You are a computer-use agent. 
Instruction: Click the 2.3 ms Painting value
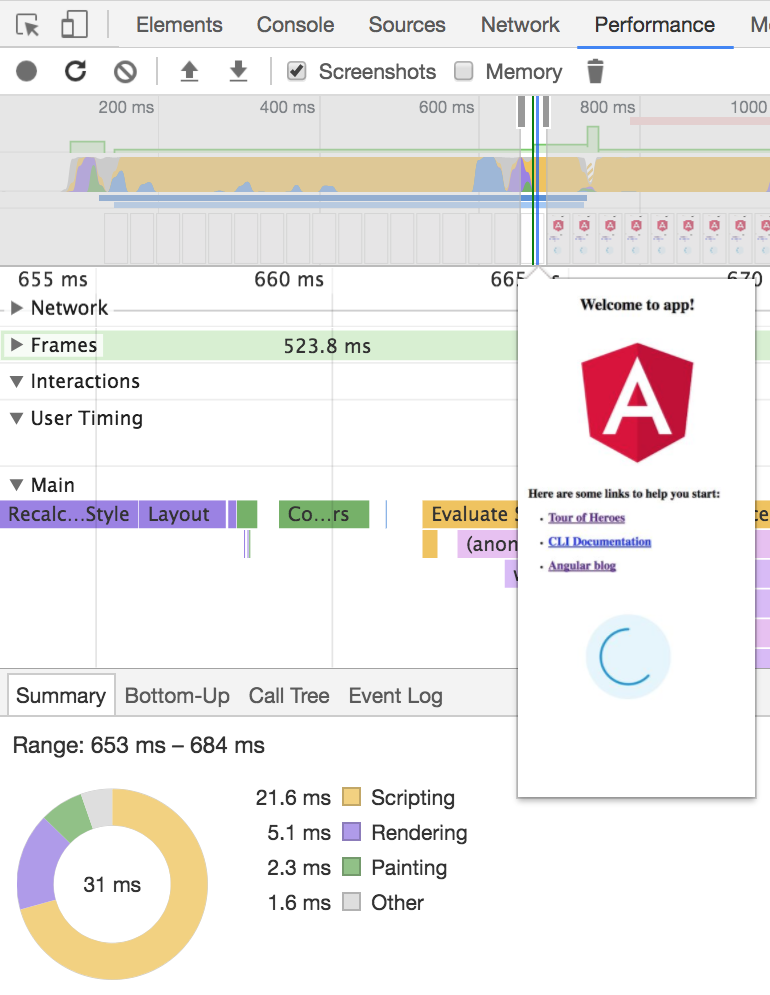pyautogui.click(x=299, y=867)
